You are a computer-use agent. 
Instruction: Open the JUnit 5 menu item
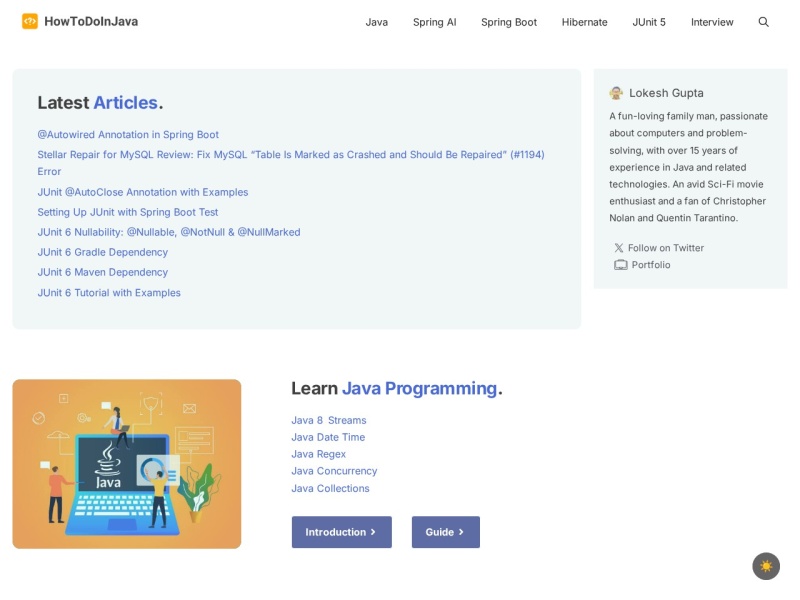[x=649, y=22]
